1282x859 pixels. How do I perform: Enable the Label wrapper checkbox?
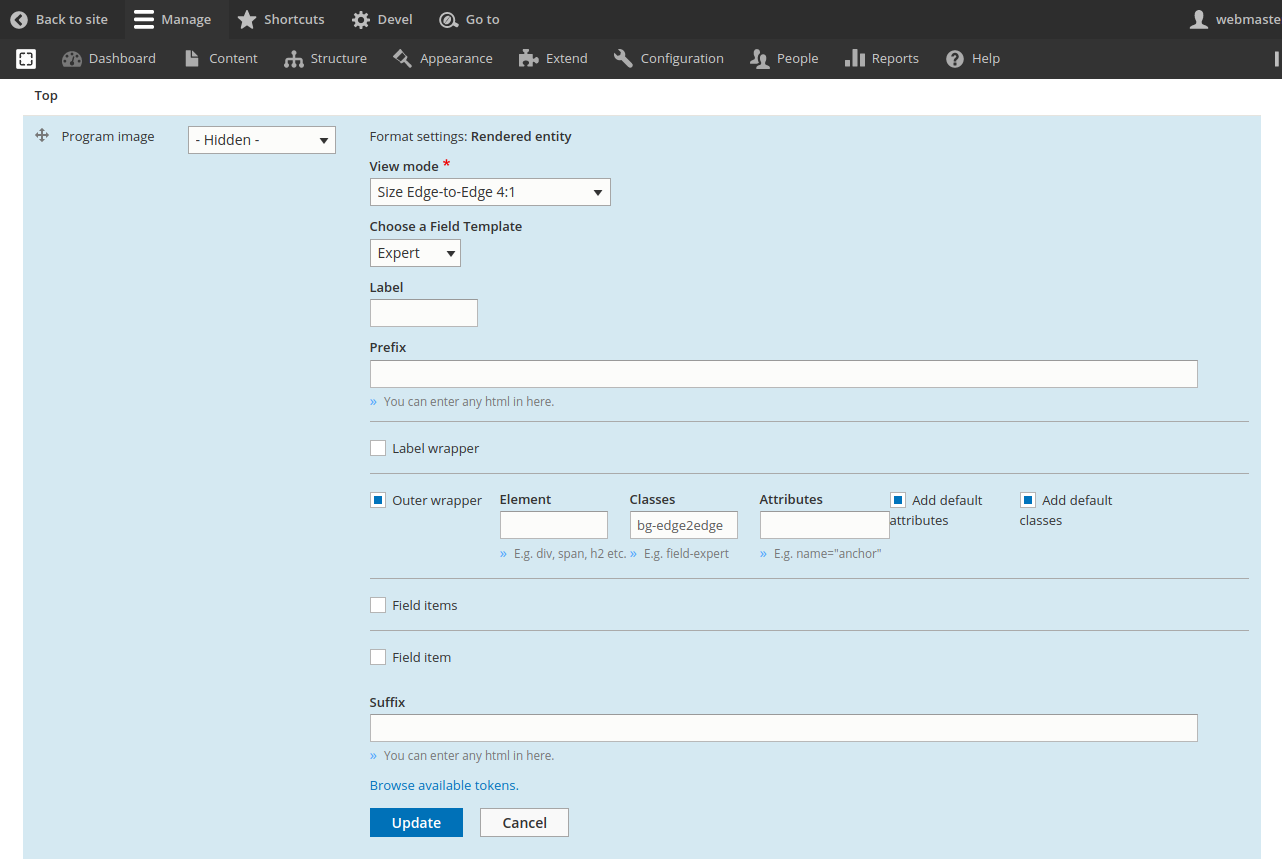point(378,448)
